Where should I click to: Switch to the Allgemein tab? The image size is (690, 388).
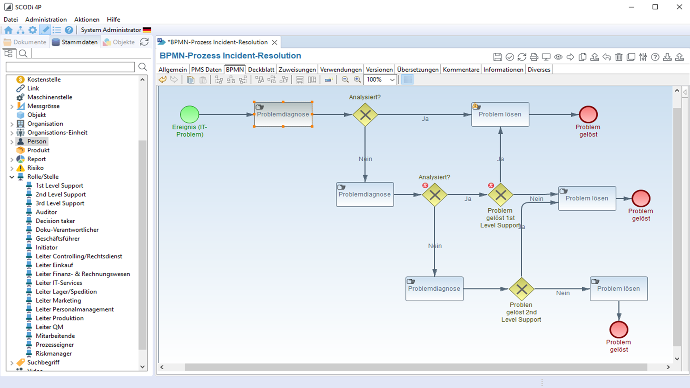[x=172, y=70]
